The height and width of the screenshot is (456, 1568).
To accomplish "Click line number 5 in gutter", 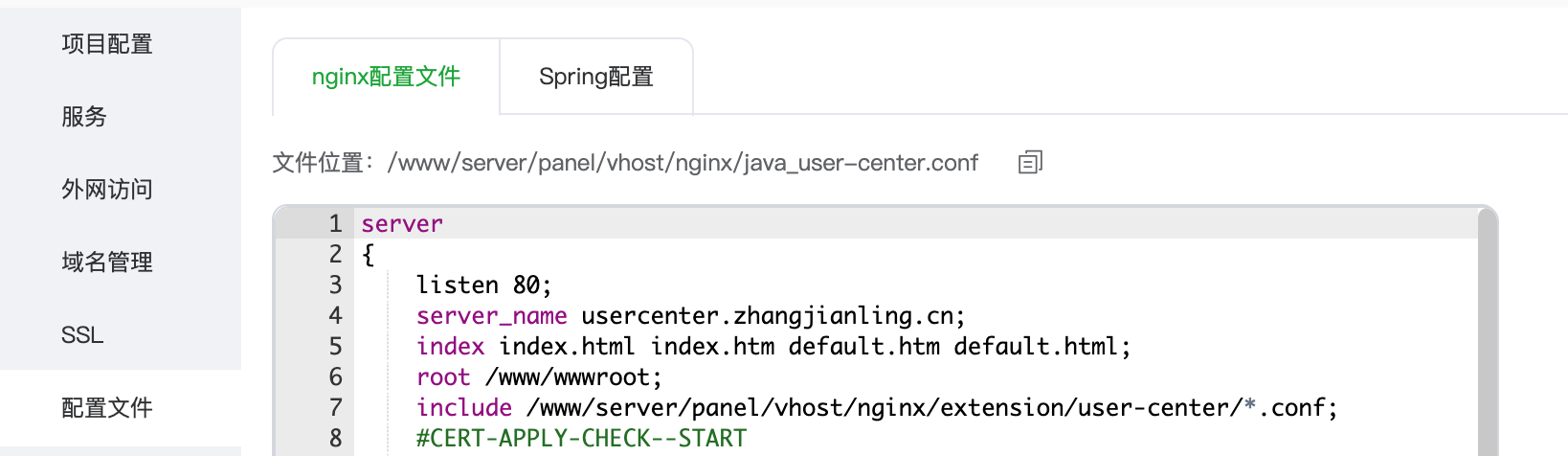I will [335, 347].
